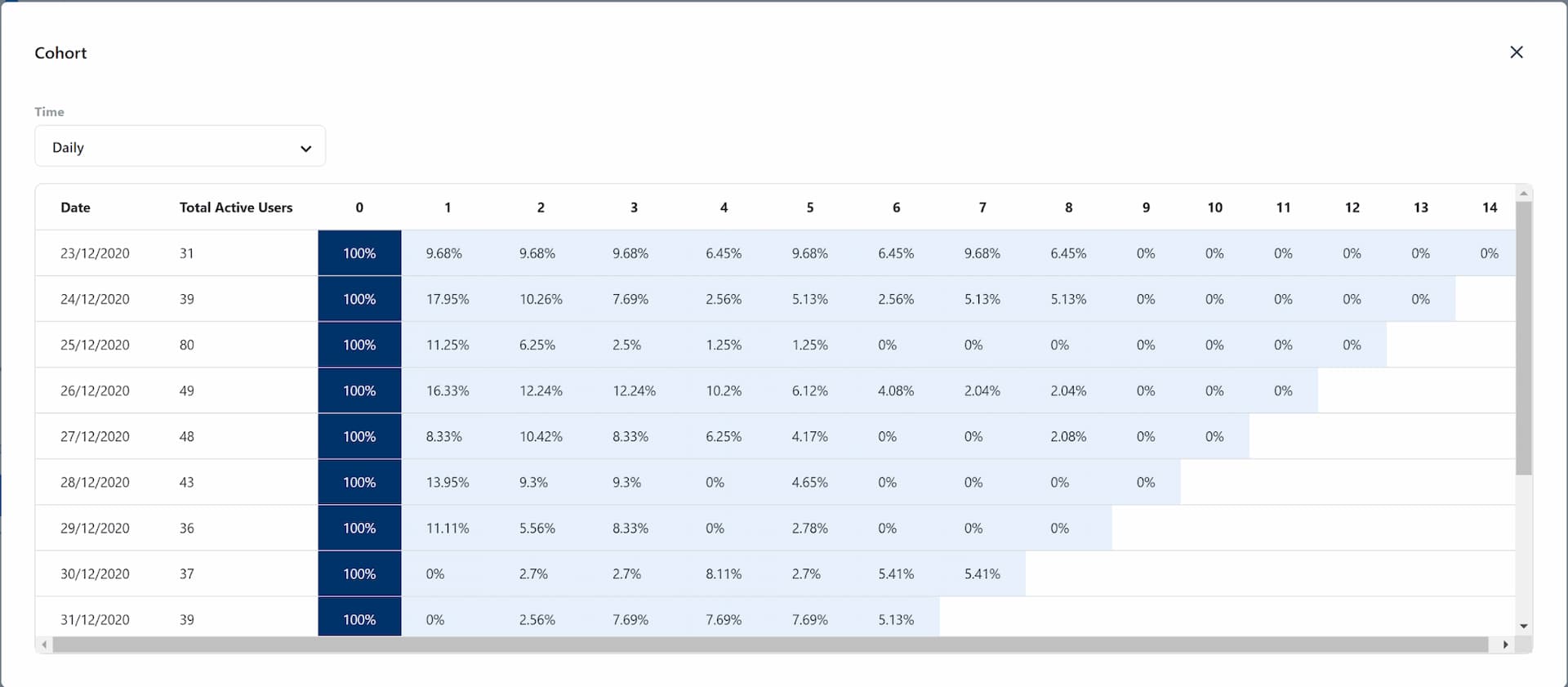Click the vertical scrollbar thumb
Viewport: 1568px width, 687px height.
click(x=1523, y=338)
